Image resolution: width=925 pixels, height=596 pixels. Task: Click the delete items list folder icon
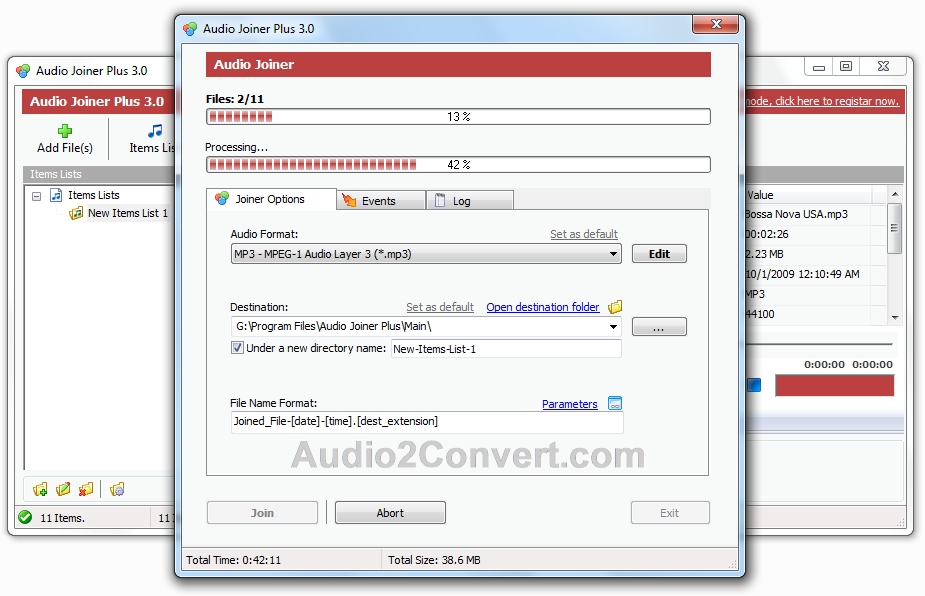[x=86, y=489]
